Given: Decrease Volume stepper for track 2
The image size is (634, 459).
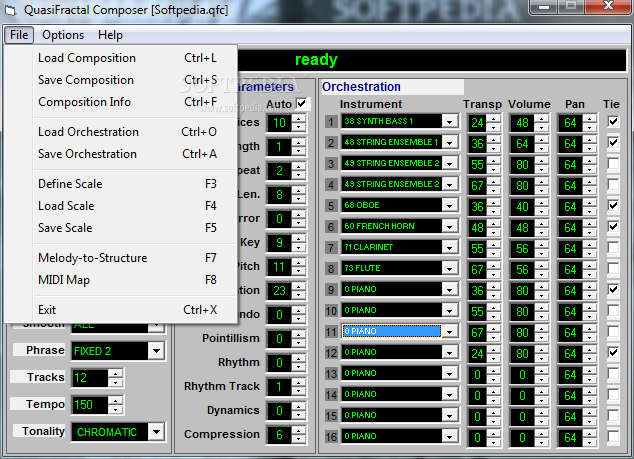Looking at the screenshot, I should [541, 148].
